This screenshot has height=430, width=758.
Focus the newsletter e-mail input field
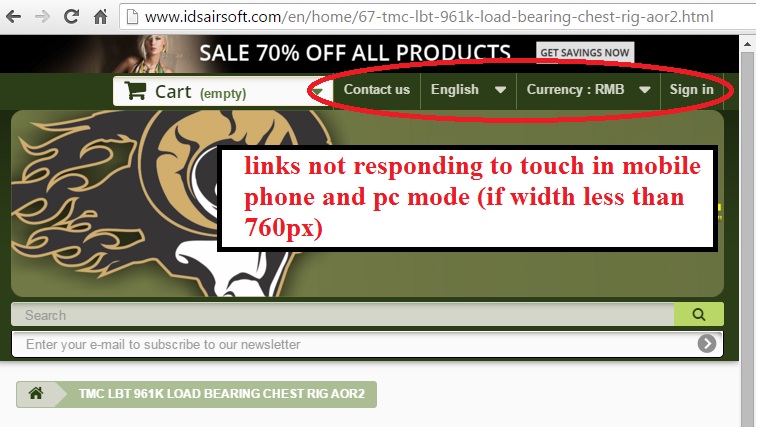[354, 344]
